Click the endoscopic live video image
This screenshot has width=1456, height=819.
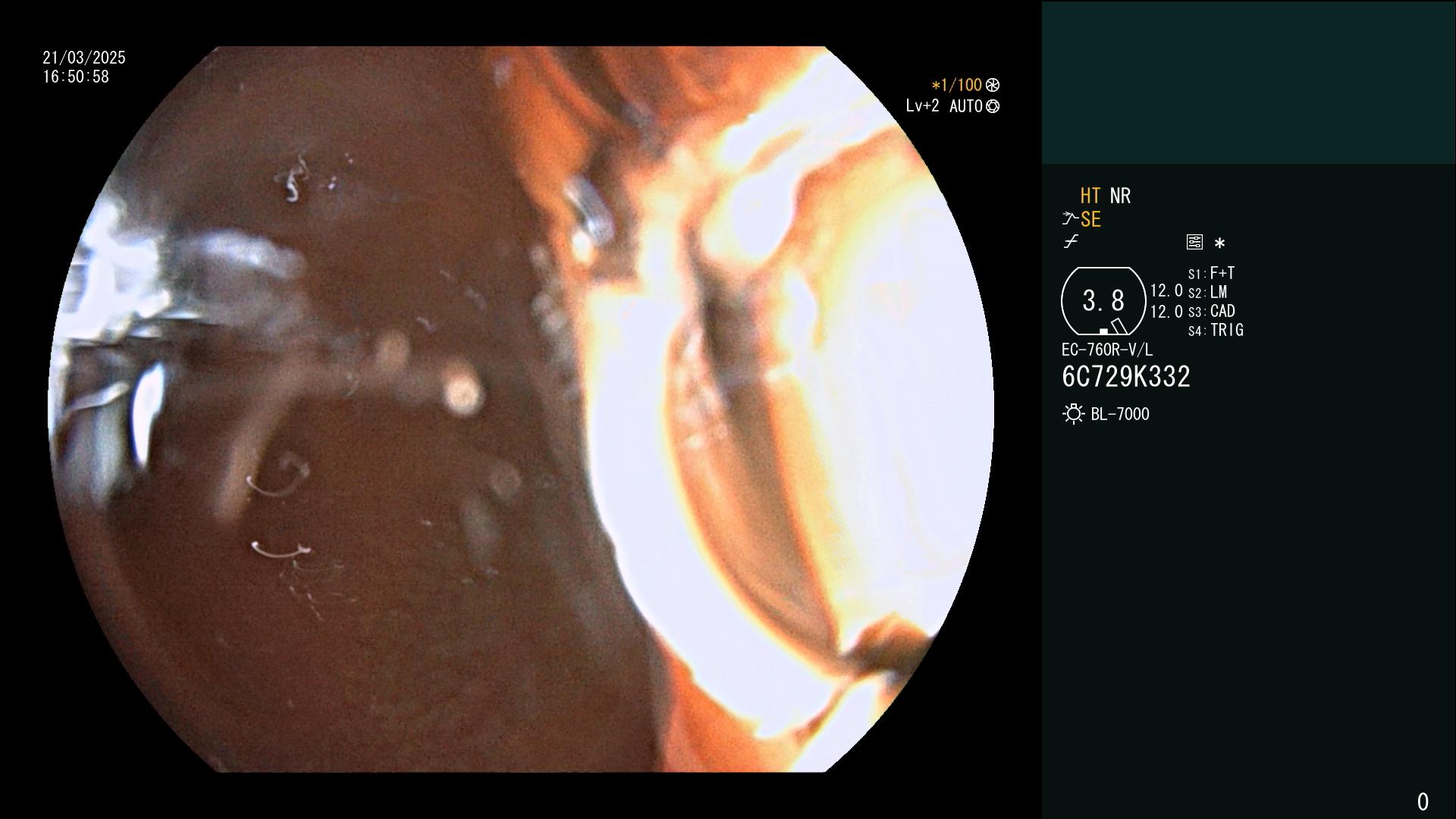521,409
